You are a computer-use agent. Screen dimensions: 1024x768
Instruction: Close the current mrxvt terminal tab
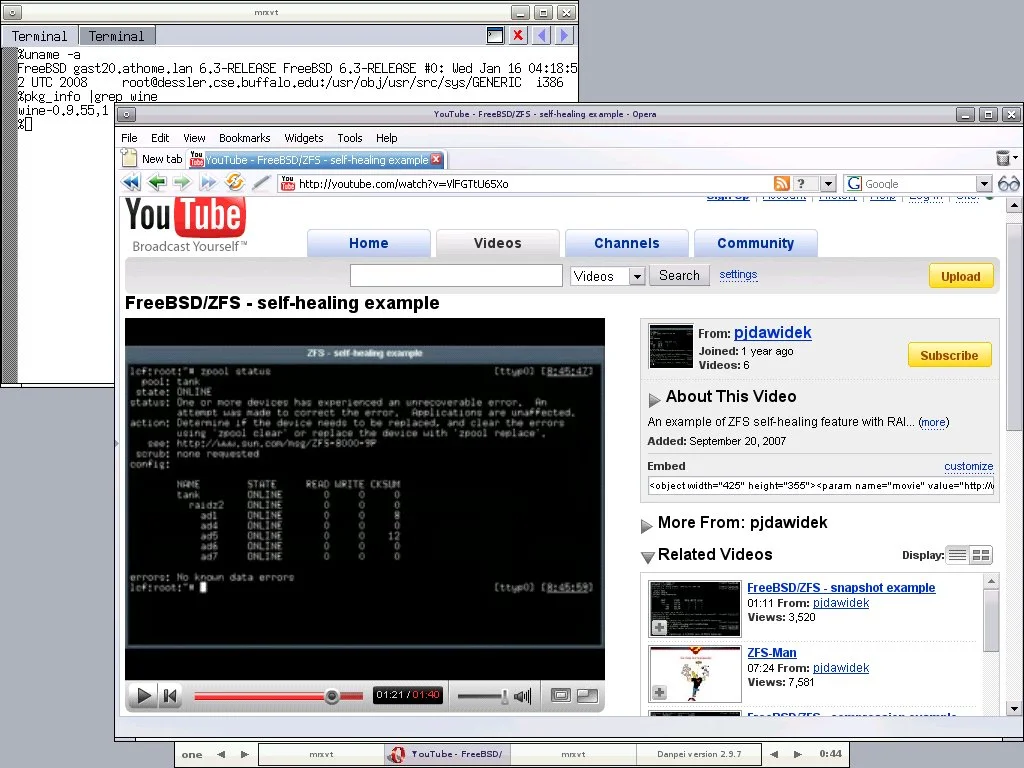(x=518, y=35)
